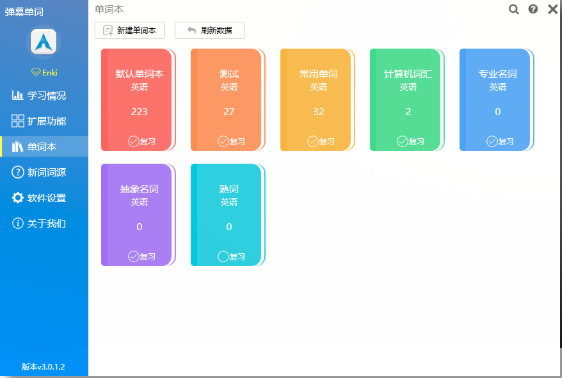
Task: Click the info icon for 关于我们
Action: coord(17,223)
